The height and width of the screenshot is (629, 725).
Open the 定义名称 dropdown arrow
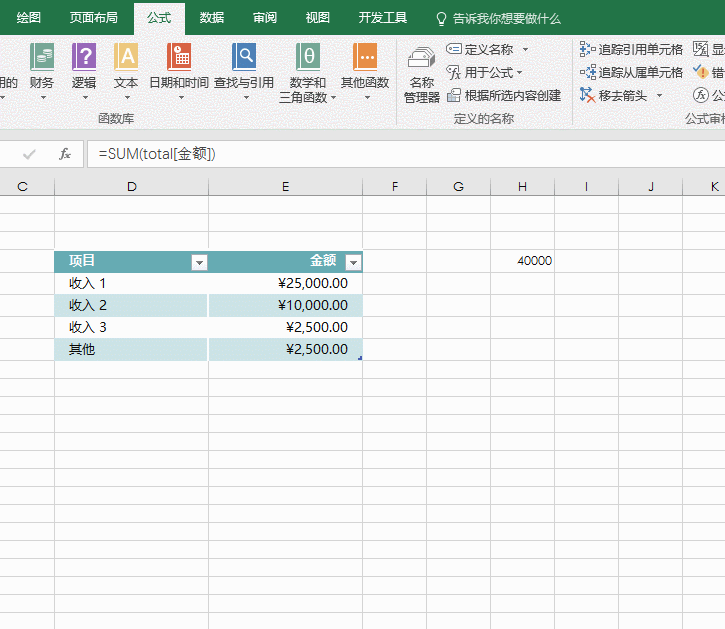click(x=525, y=49)
